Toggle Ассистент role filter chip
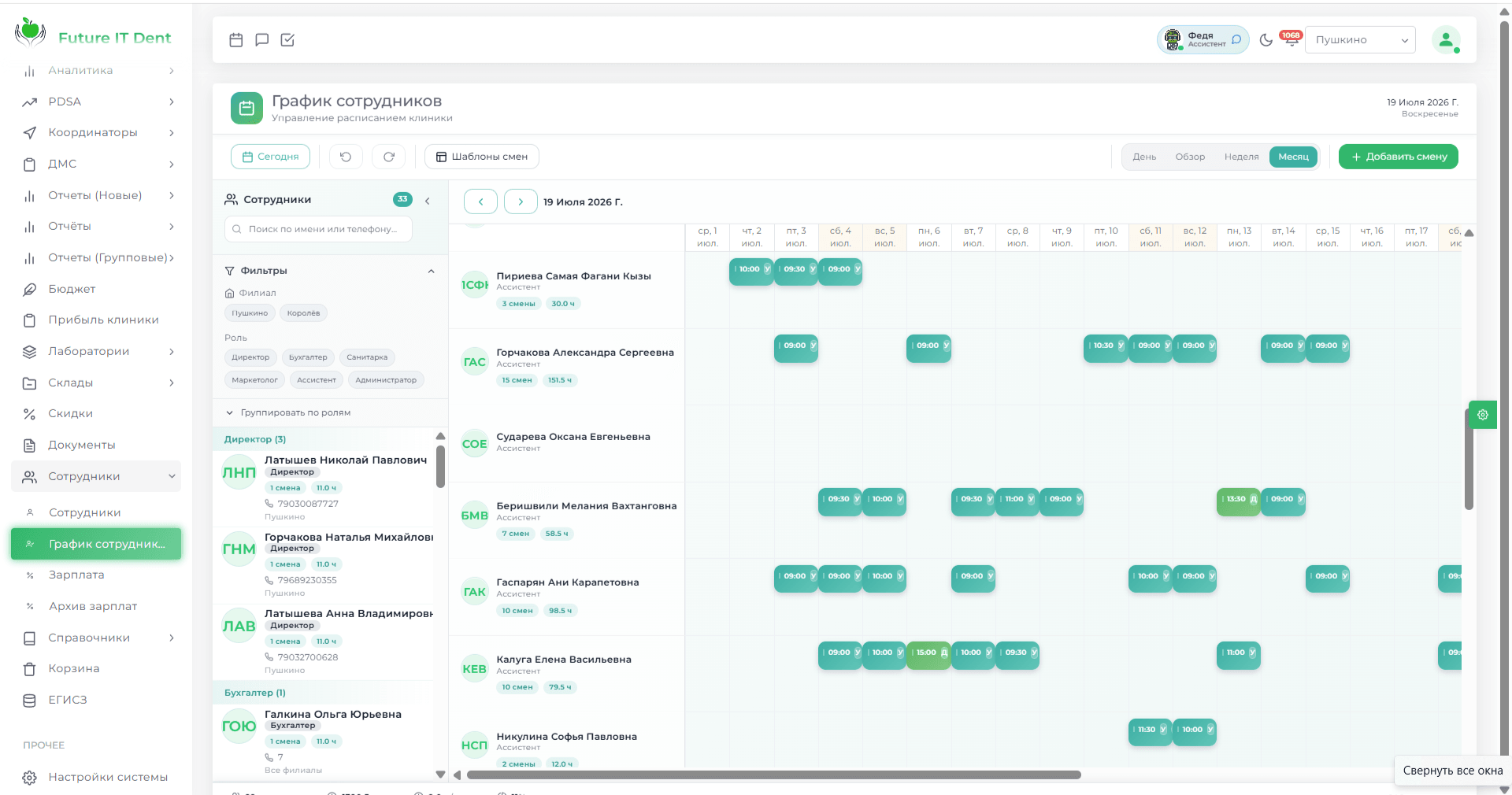Image resolution: width=1512 pixels, height=795 pixels. [x=317, y=380]
